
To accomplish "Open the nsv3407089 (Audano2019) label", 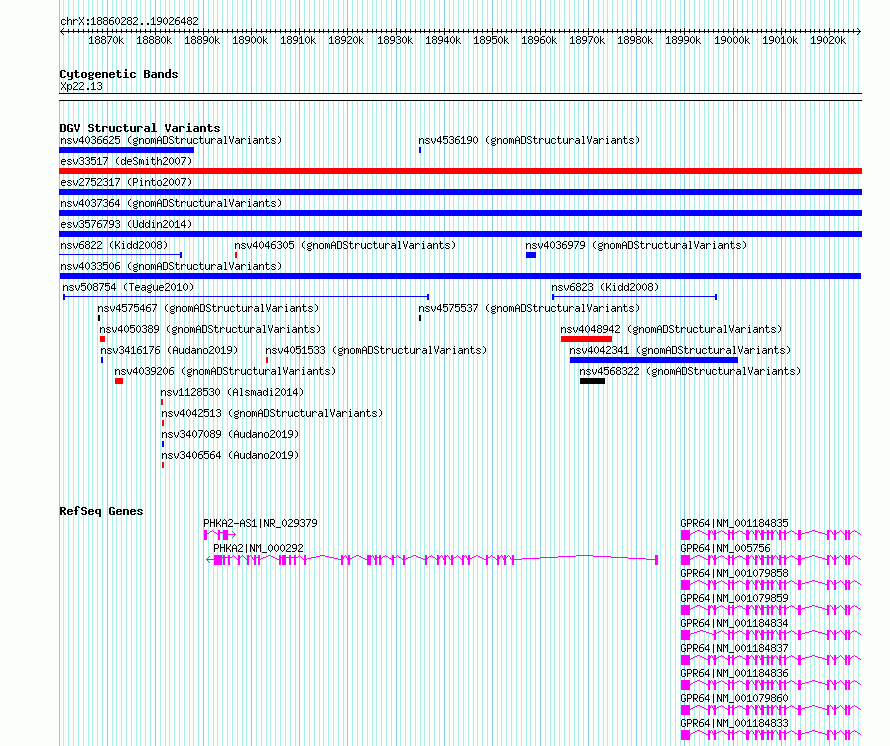I will (x=230, y=434).
